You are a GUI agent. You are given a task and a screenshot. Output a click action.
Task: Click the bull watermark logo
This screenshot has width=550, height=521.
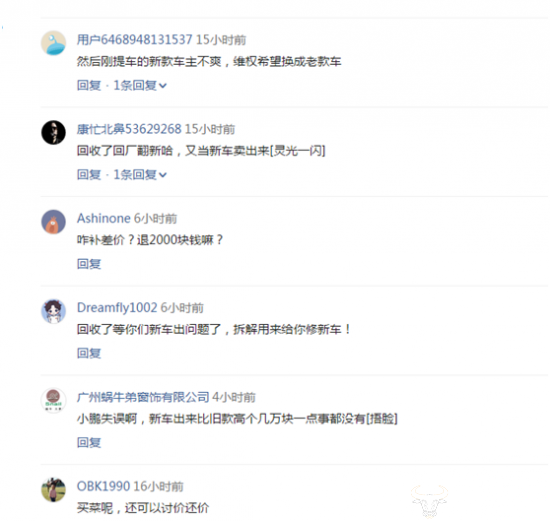point(429,501)
